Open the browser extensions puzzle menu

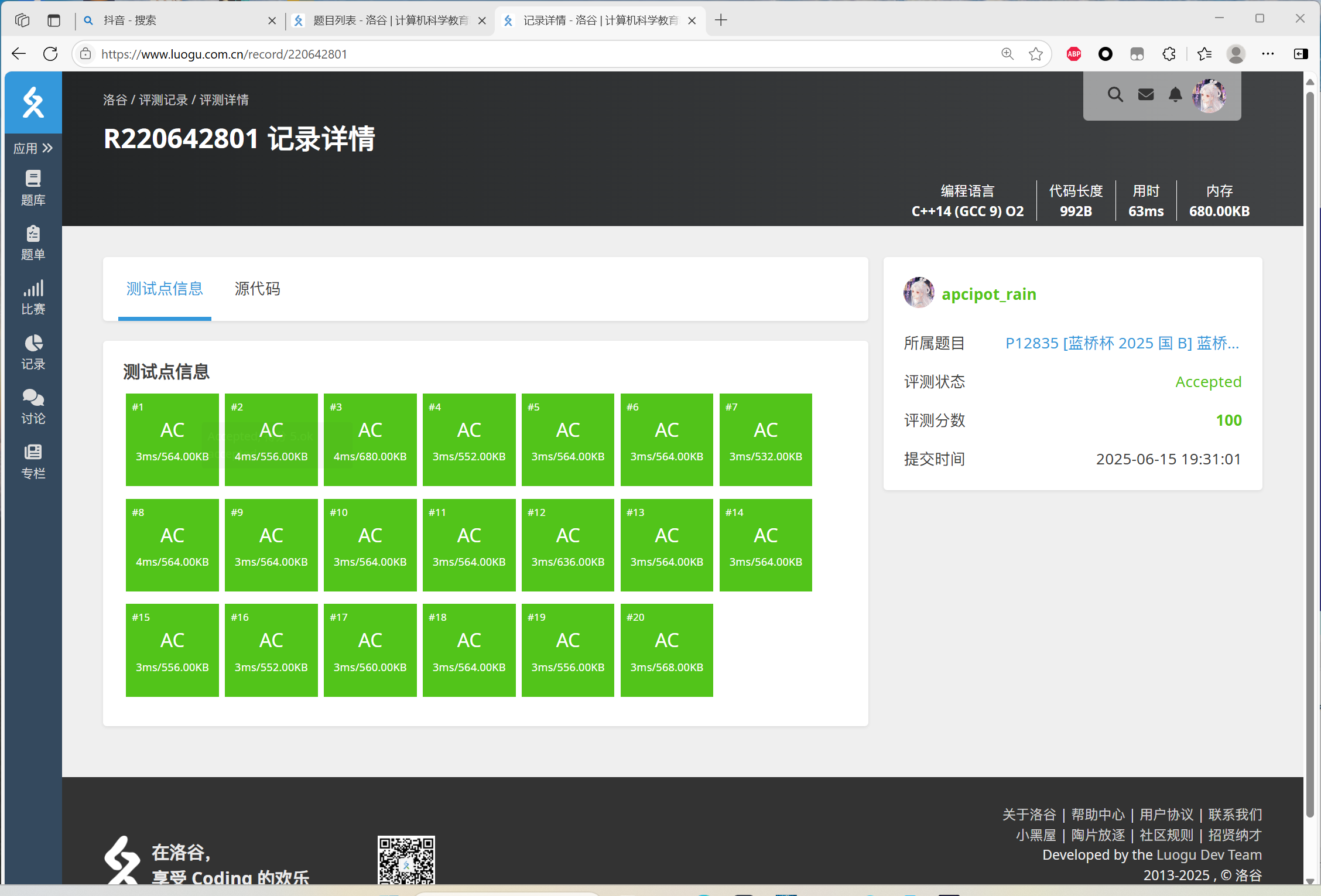tap(1169, 54)
